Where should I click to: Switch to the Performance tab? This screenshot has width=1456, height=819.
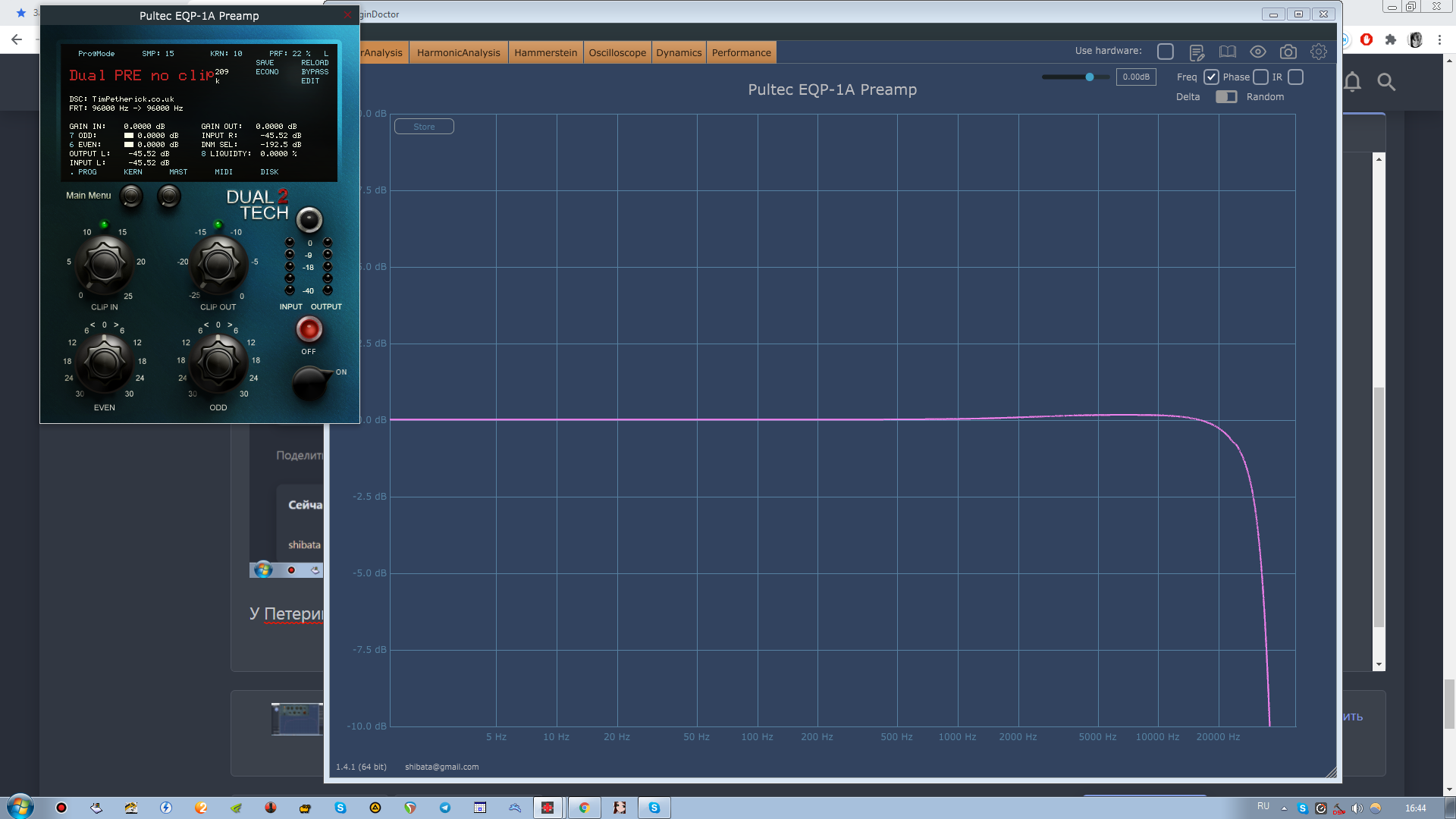[741, 52]
